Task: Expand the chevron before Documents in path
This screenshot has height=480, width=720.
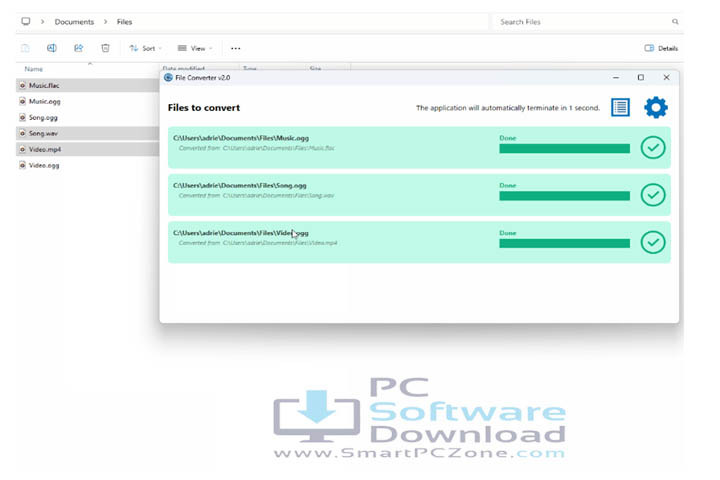Action: click(x=42, y=22)
